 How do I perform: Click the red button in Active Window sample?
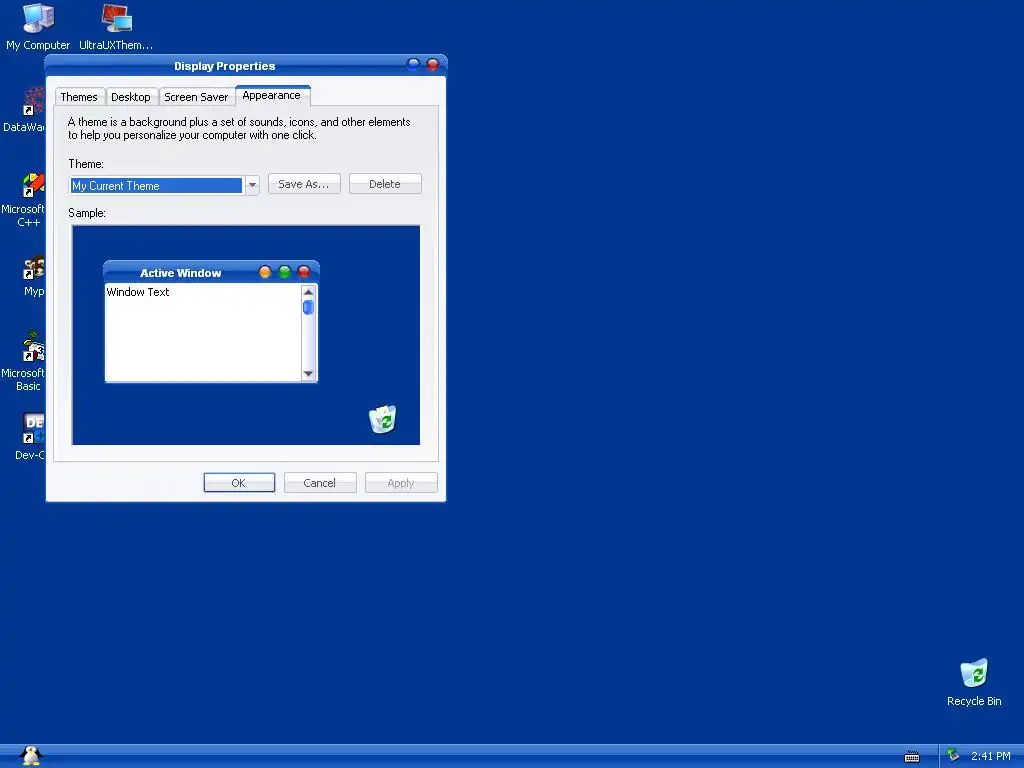[x=304, y=272]
